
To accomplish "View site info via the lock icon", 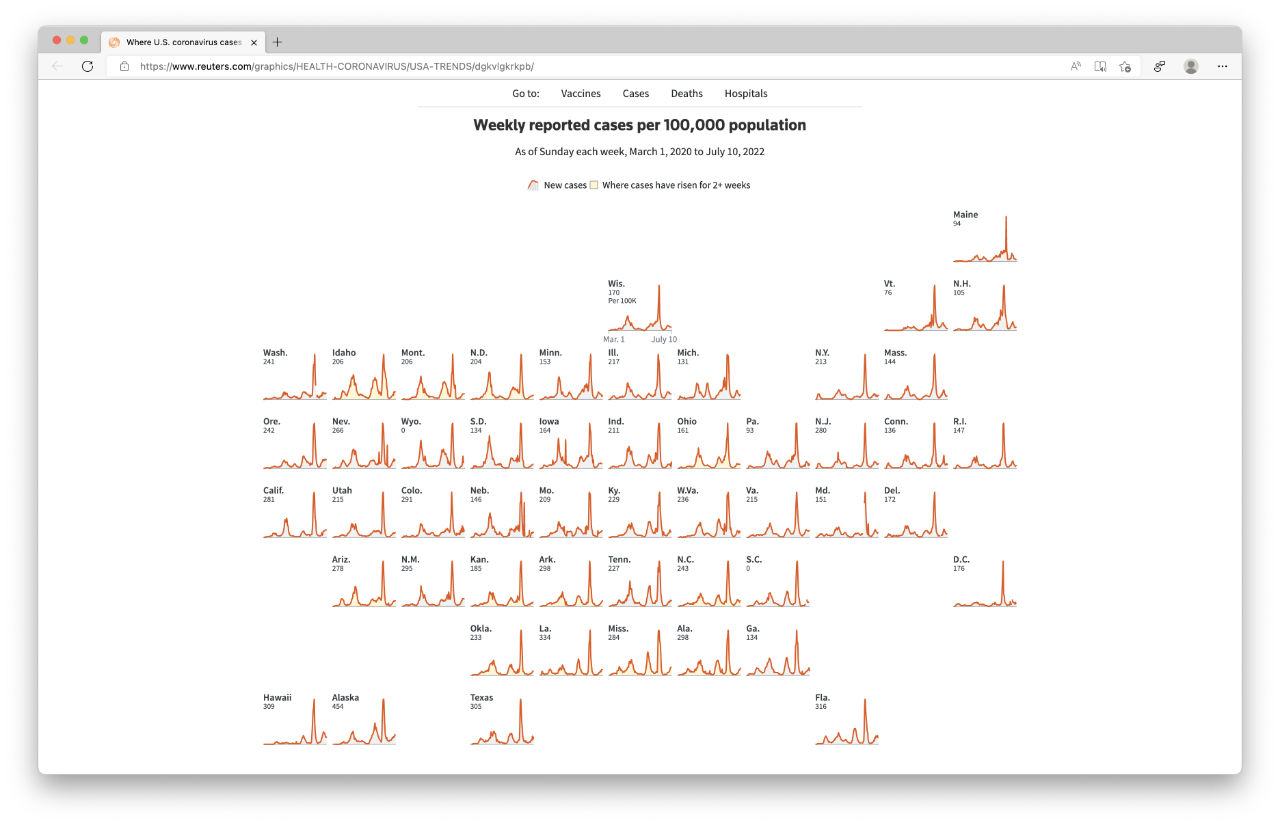I will pyautogui.click(x=125, y=66).
